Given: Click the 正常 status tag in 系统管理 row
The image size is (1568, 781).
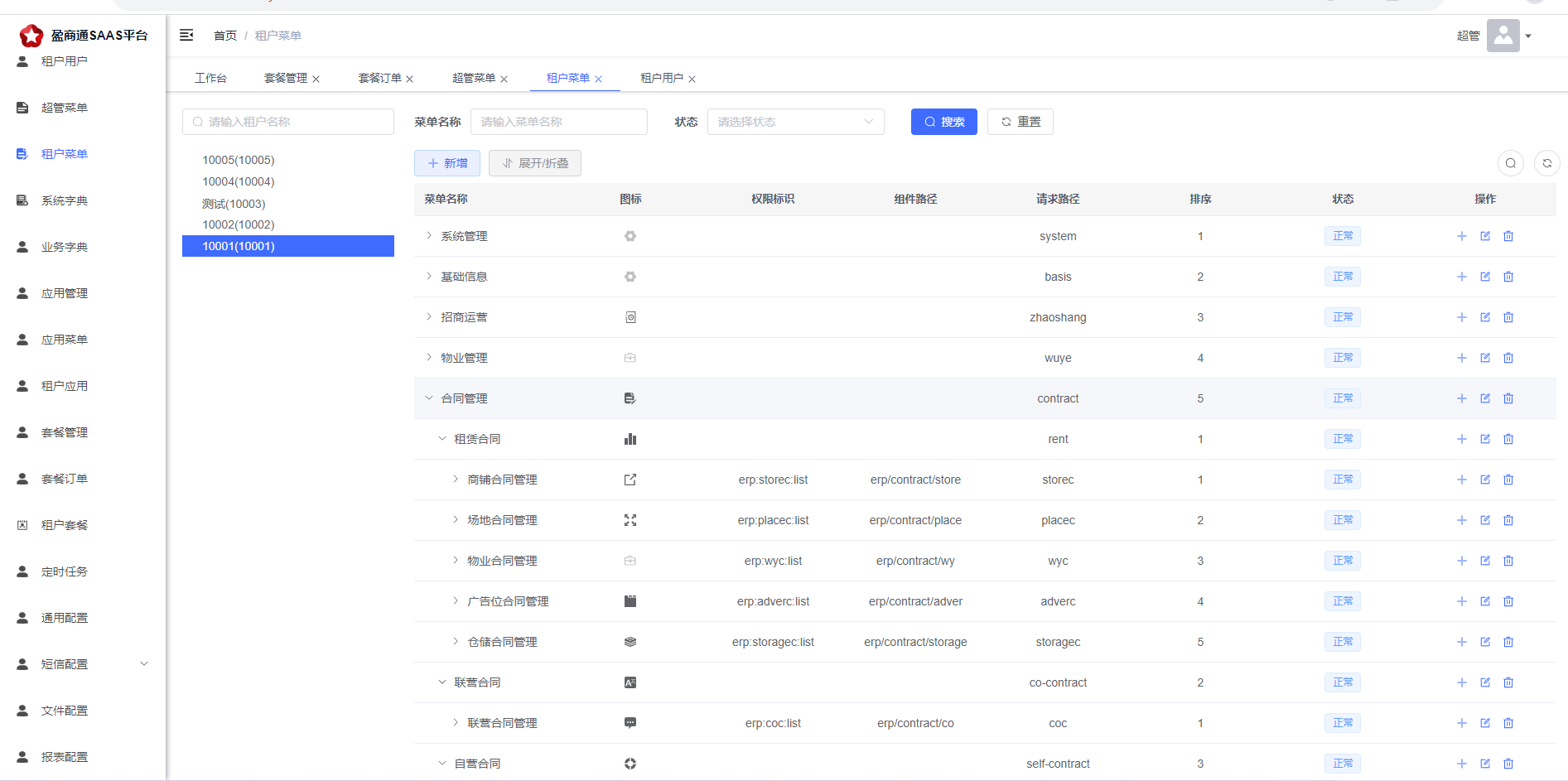Looking at the screenshot, I should click(x=1343, y=236).
